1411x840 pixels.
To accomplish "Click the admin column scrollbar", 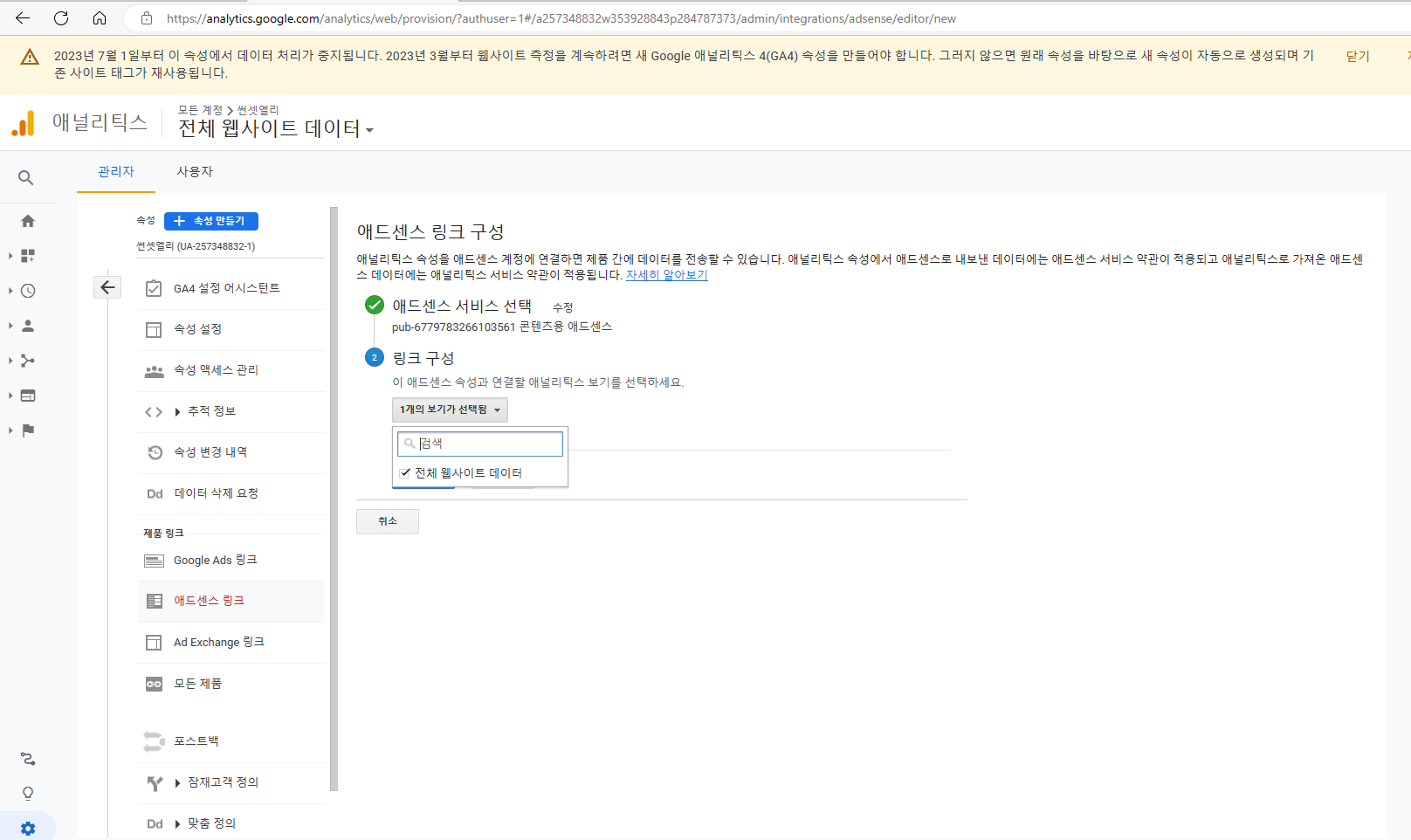I will [x=334, y=498].
